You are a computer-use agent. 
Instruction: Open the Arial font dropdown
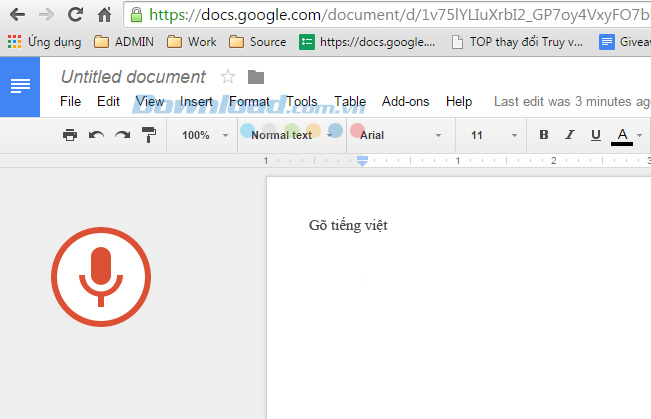click(400, 135)
